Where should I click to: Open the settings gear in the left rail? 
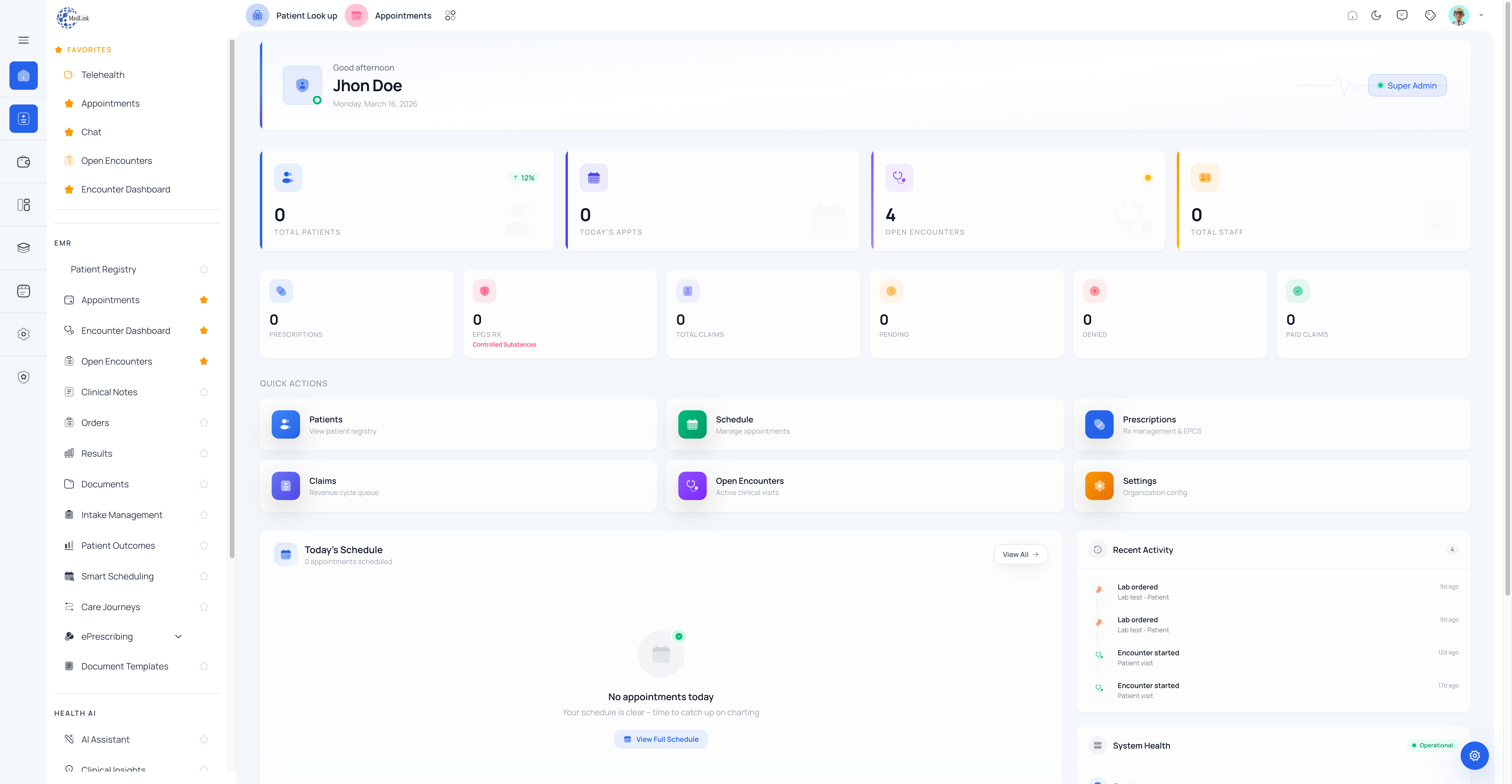click(x=24, y=334)
